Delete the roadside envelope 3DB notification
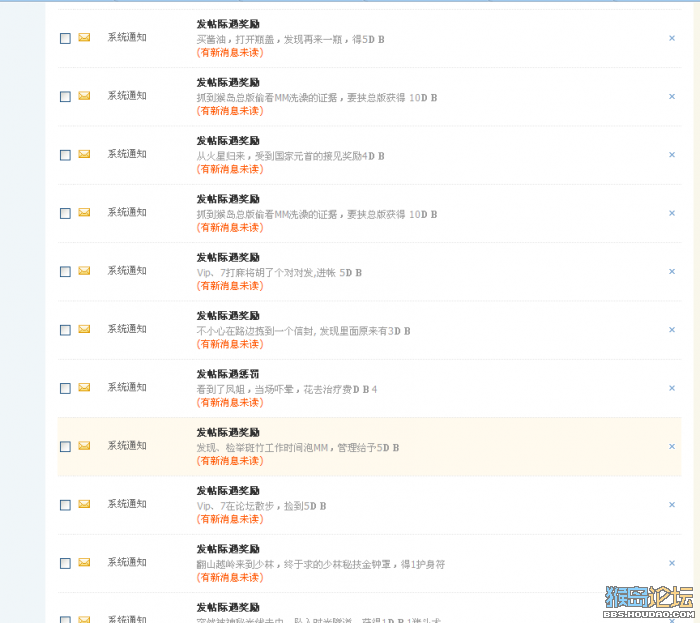 pyautogui.click(x=672, y=330)
